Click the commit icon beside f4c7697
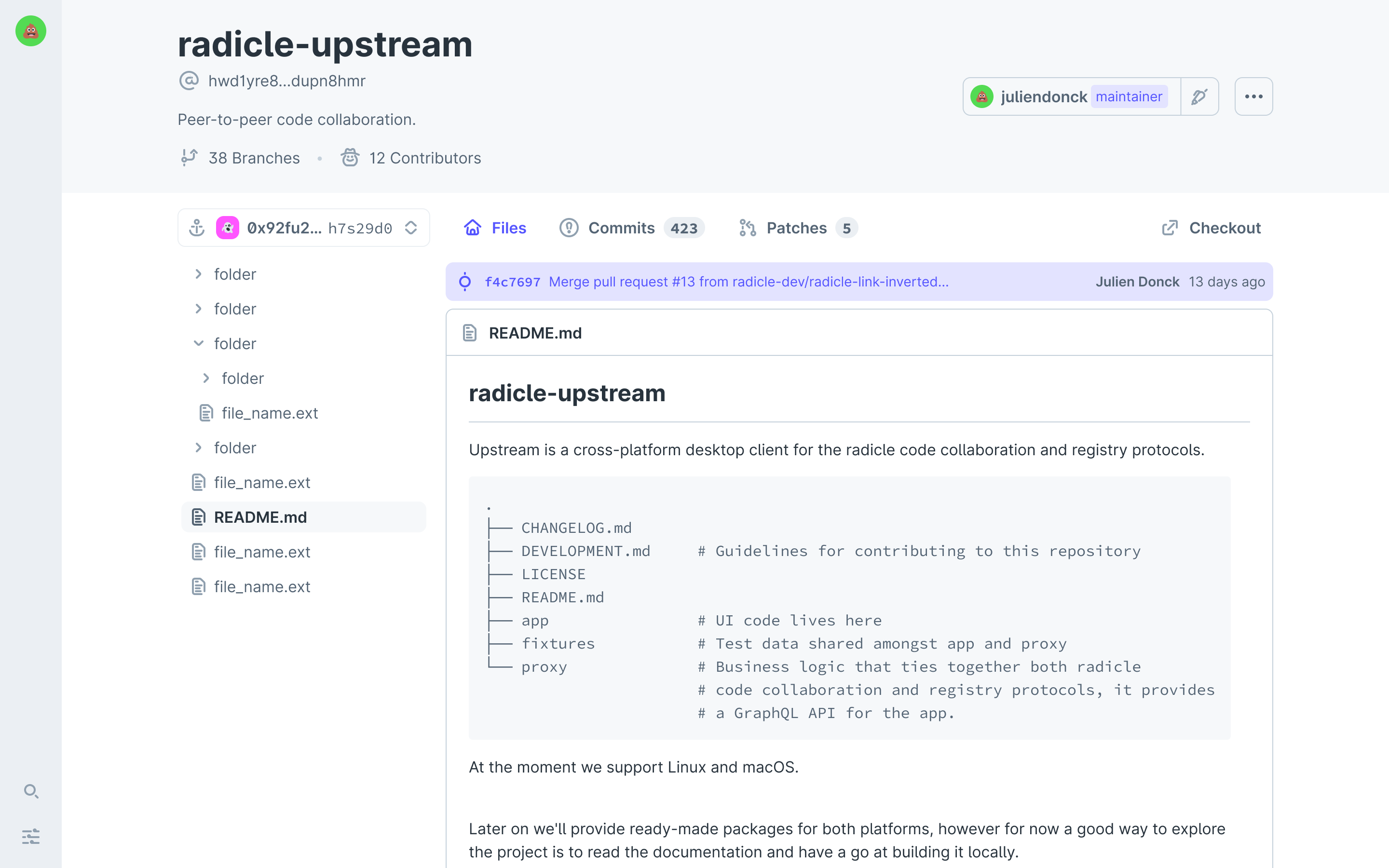1389x868 pixels. [x=464, y=282]
